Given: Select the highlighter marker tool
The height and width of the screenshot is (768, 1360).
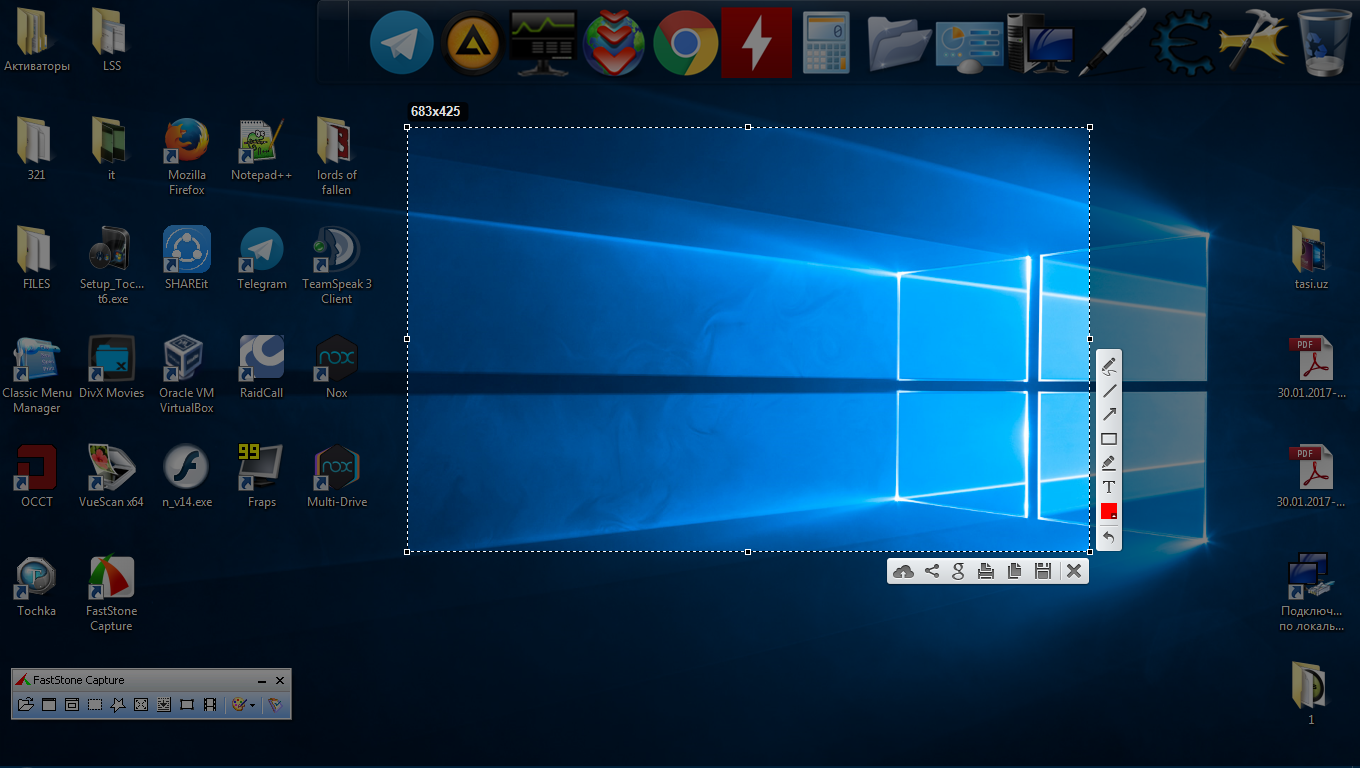Looking at the screenshot, I should click(1108, 463).
